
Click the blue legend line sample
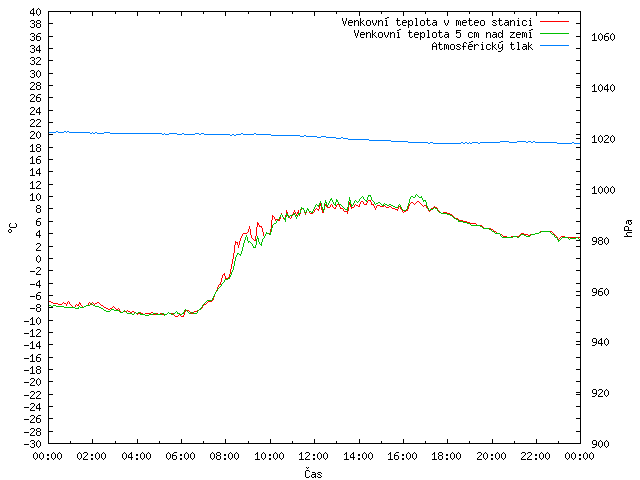[x=554, y=46]
